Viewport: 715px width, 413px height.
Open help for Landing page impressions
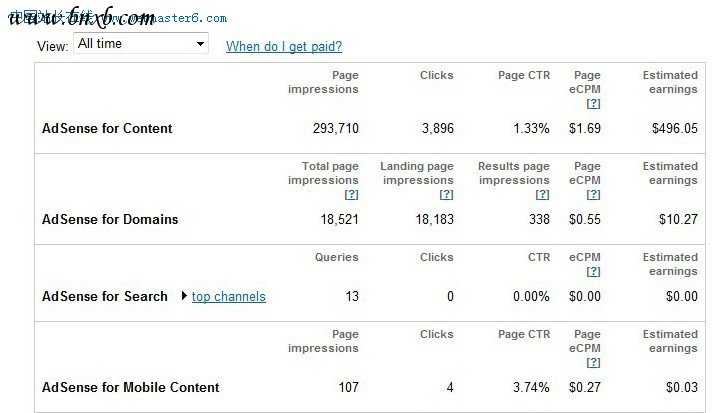(x=446, y=195)
